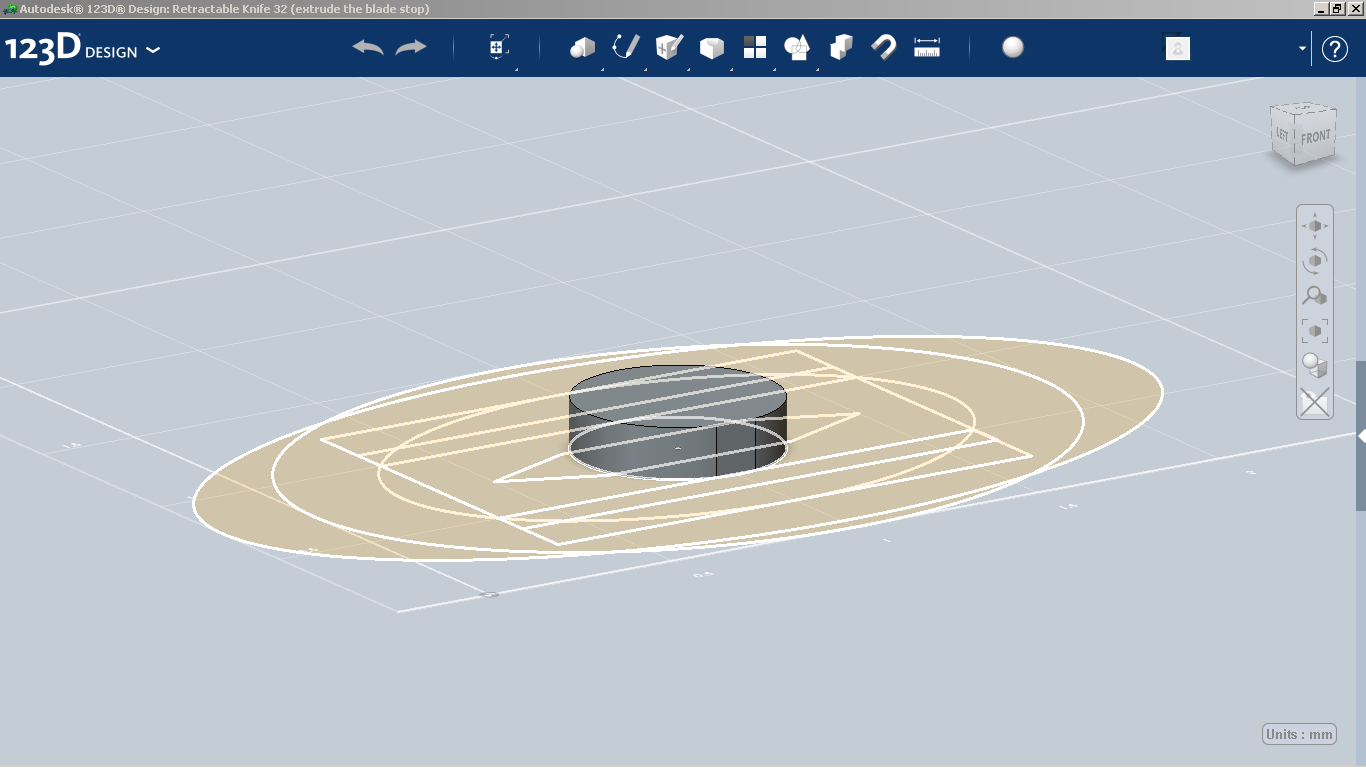Select the Measure tool with ruler icon
This screenshot has width=1366, height=768.
(x=926, y=46)
